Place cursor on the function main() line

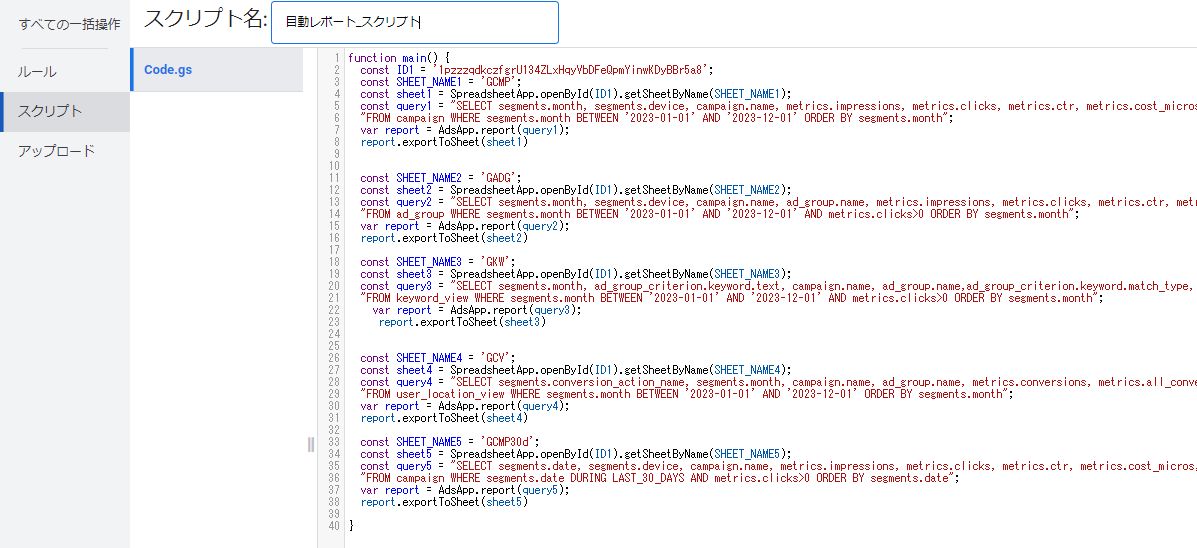(398, 58)
